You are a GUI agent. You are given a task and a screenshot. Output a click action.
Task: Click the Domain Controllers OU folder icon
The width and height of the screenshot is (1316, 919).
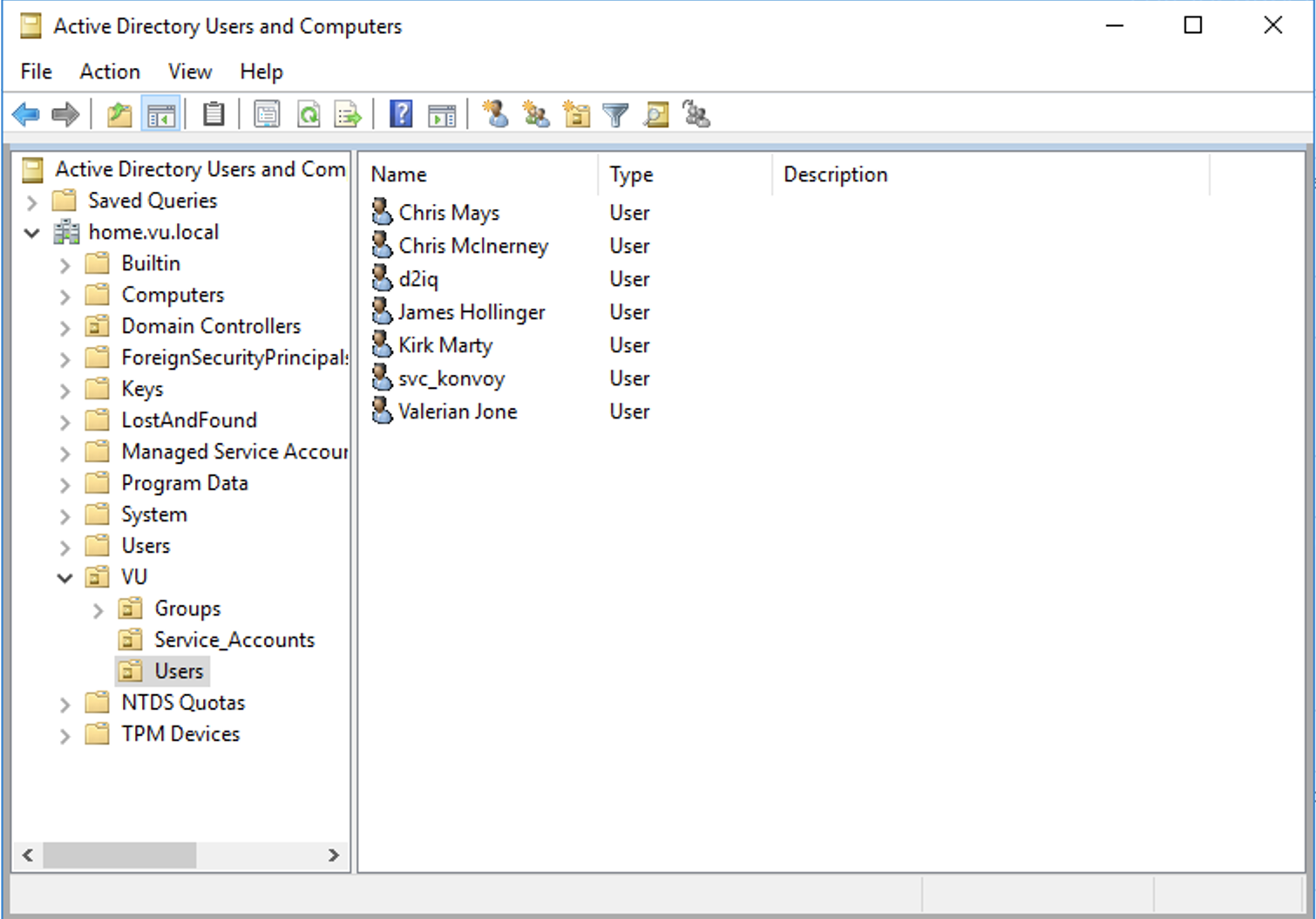[97, 326]
